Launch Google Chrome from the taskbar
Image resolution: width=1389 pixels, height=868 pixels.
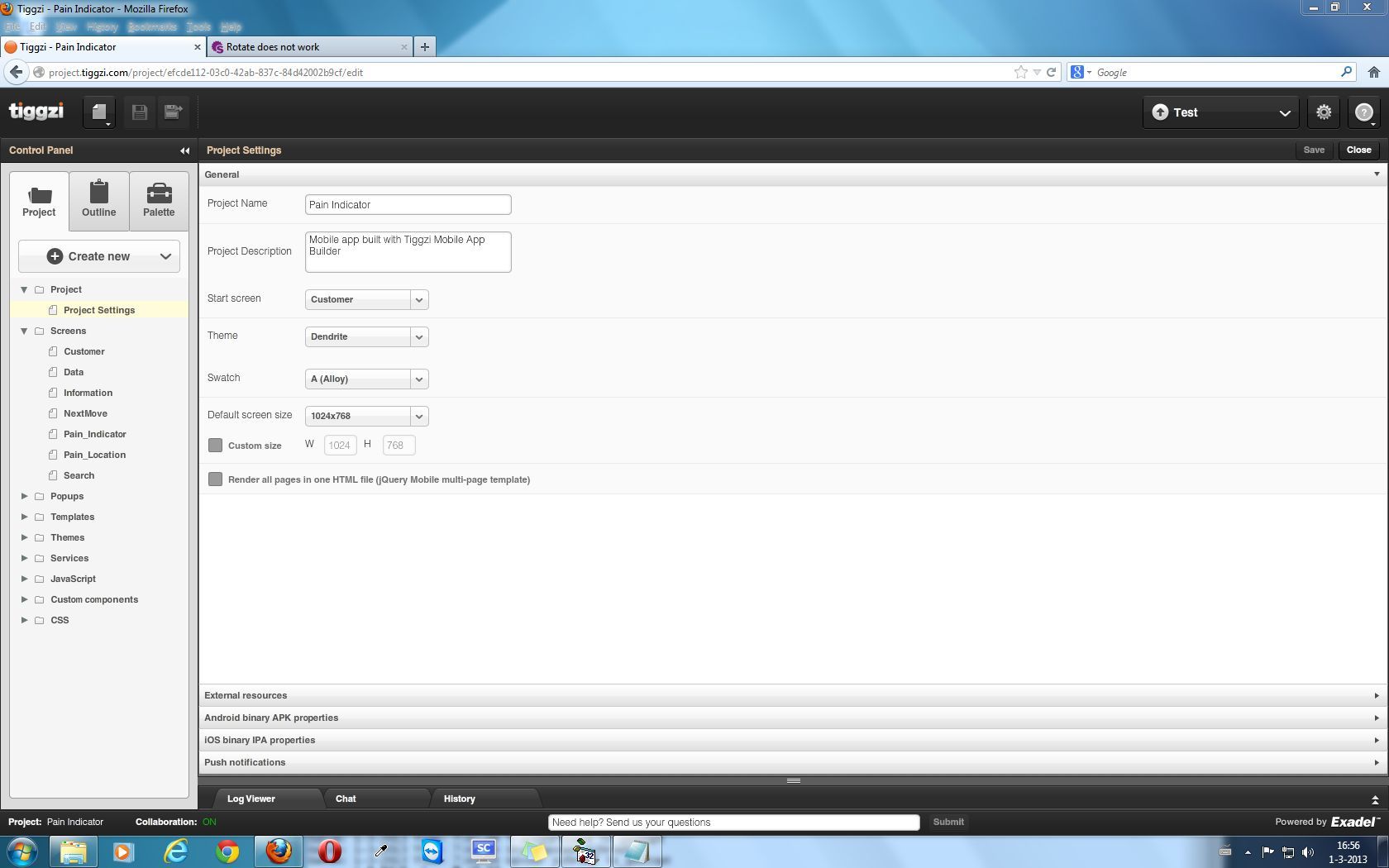[227, 851]
